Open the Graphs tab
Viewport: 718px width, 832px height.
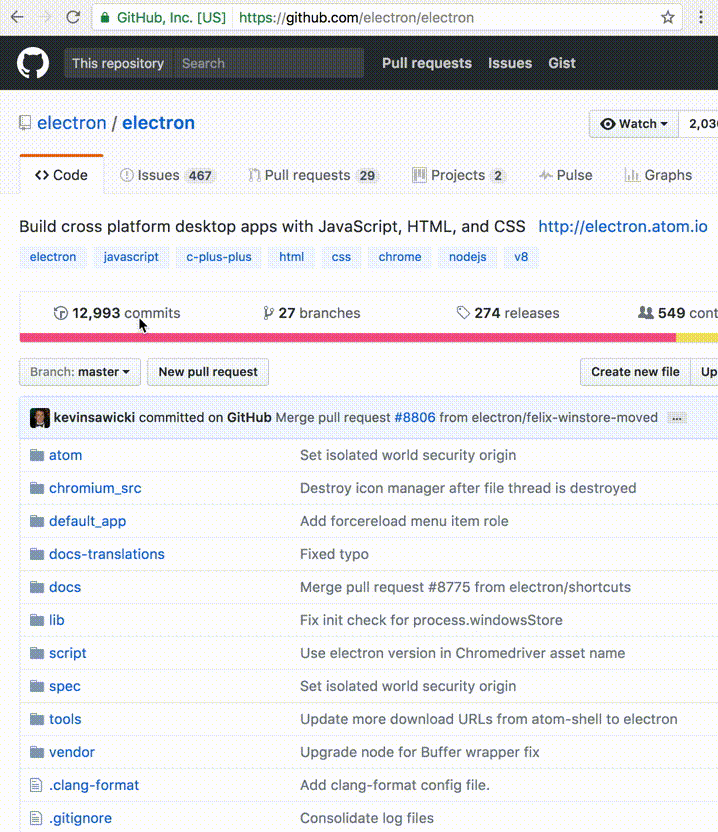tap(658, 175)
